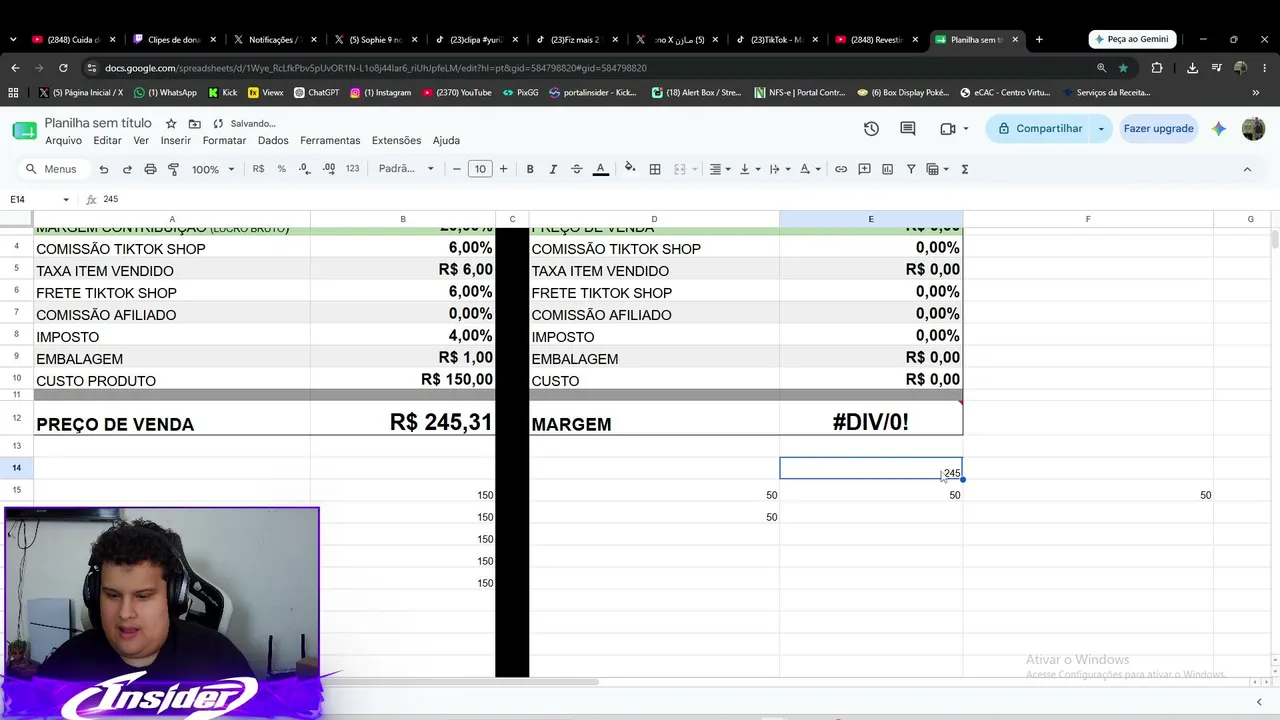
Task: Insert a chart from toolbar
Action: (x=888, y=169)
